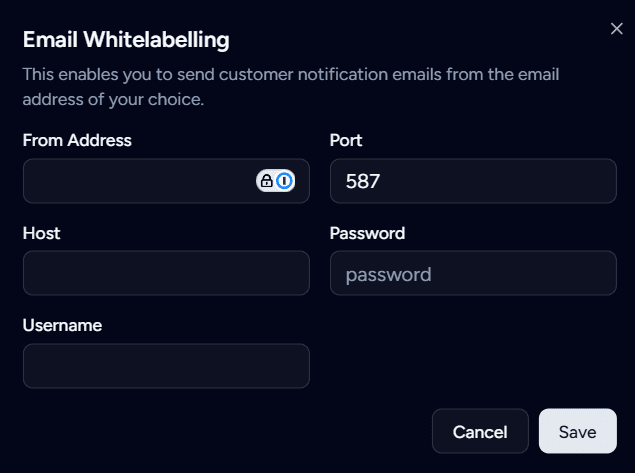Click the Email Whitelabelling dialog title
This screenshot has width=635, height=473.
(x=126, y=40)
